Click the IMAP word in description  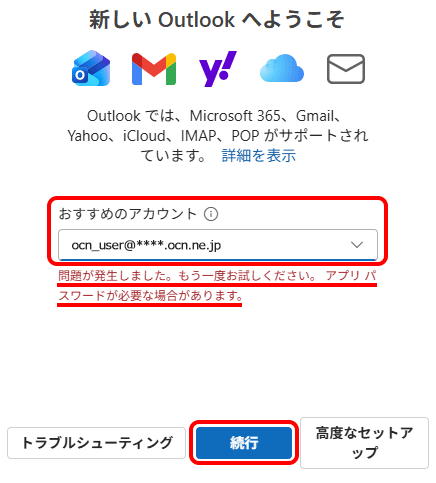coord(198,136)
